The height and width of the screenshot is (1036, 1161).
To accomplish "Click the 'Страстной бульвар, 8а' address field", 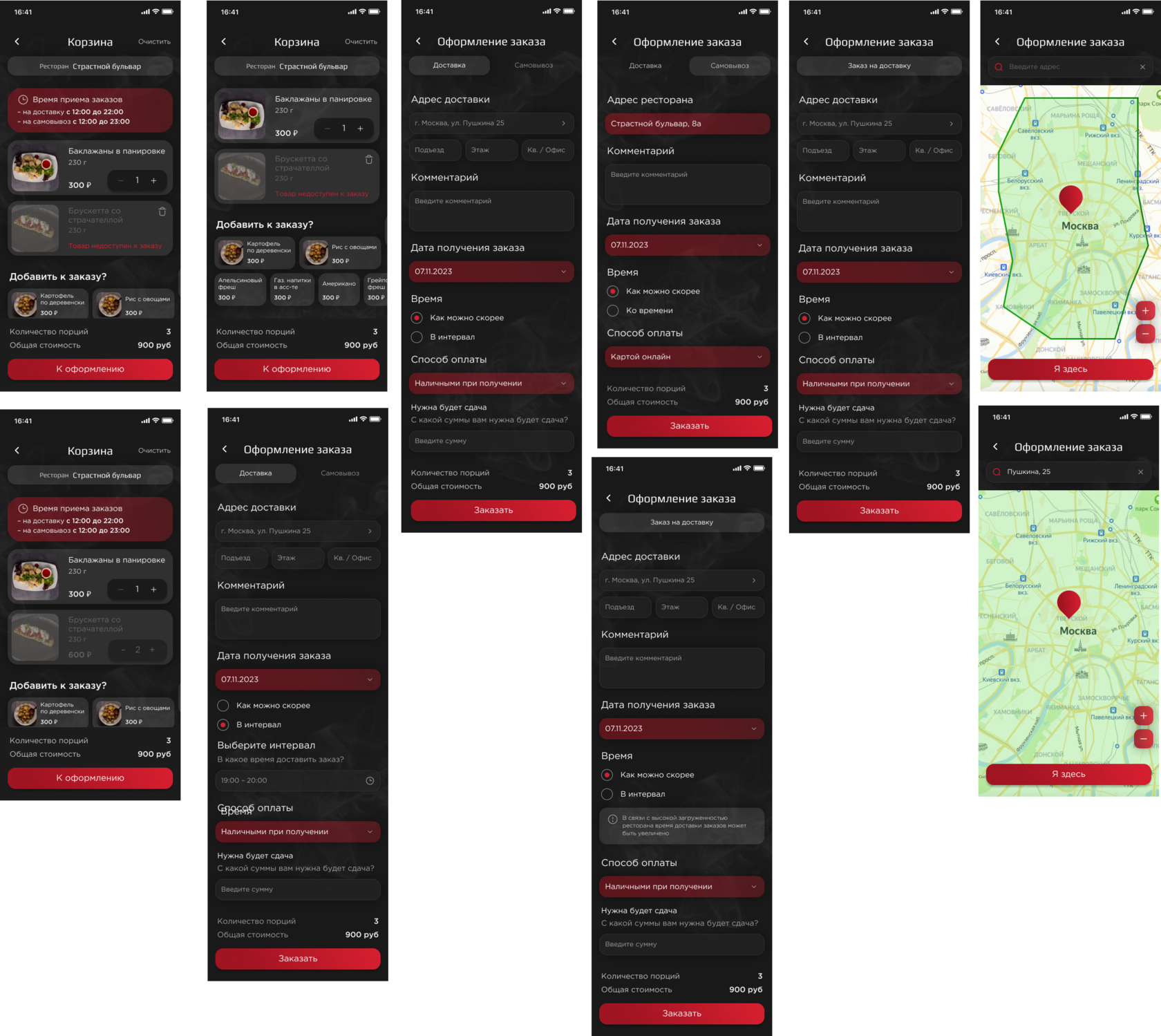I will click(688, 124).
